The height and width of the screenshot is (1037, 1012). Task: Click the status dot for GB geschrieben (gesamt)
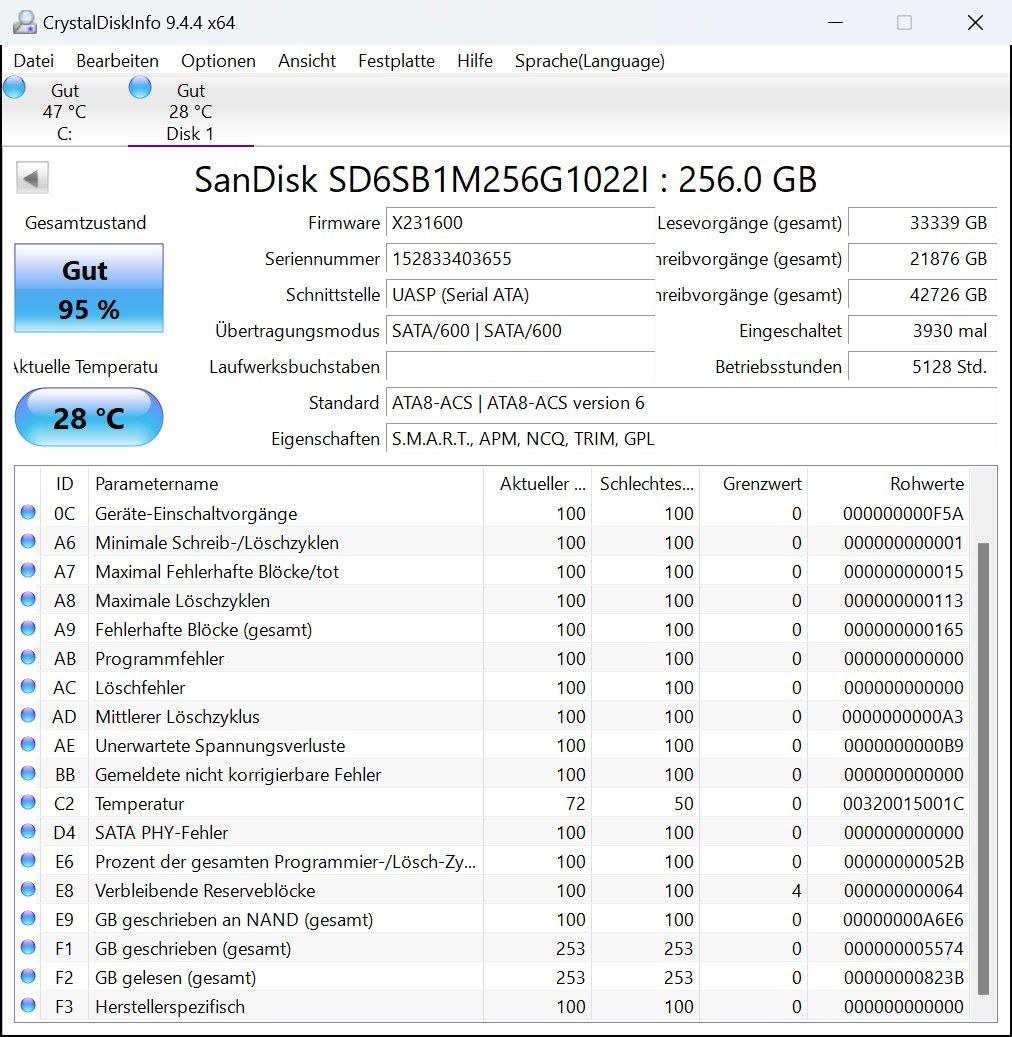pos(28,948)
